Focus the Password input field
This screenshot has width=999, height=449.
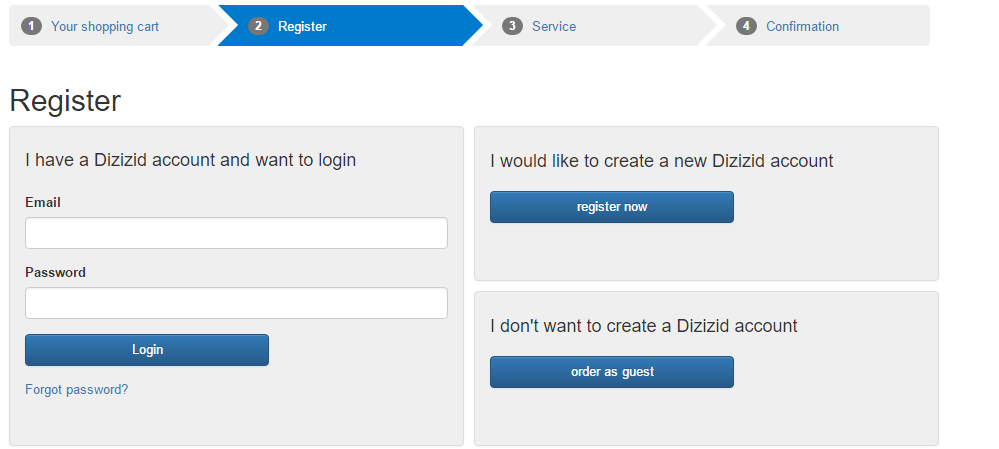236,303
